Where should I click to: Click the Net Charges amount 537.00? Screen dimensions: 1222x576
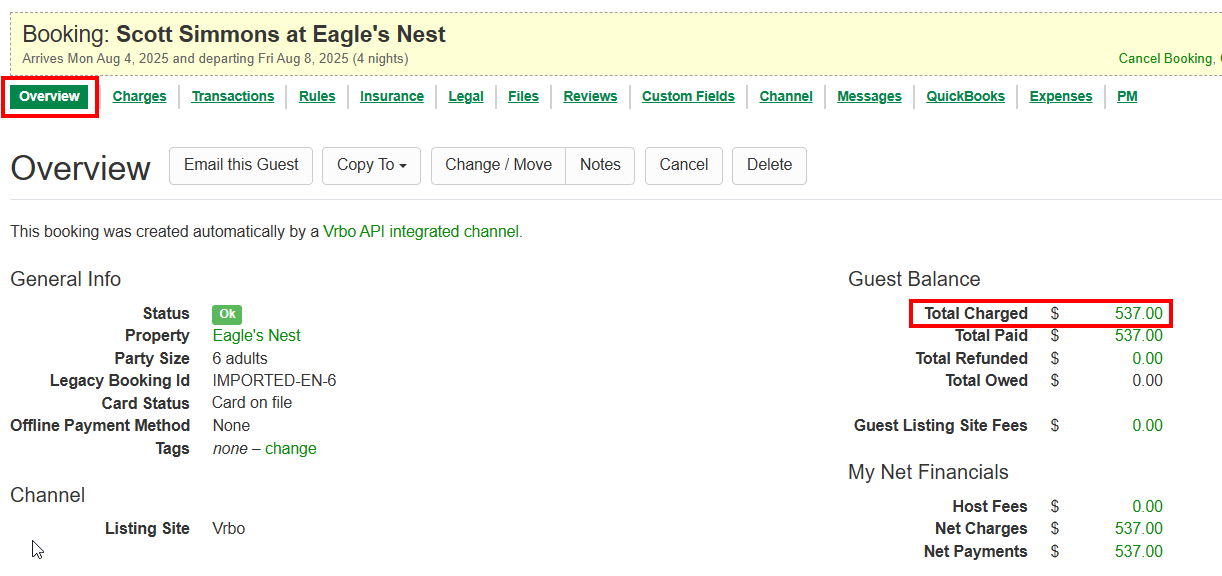1139,529
